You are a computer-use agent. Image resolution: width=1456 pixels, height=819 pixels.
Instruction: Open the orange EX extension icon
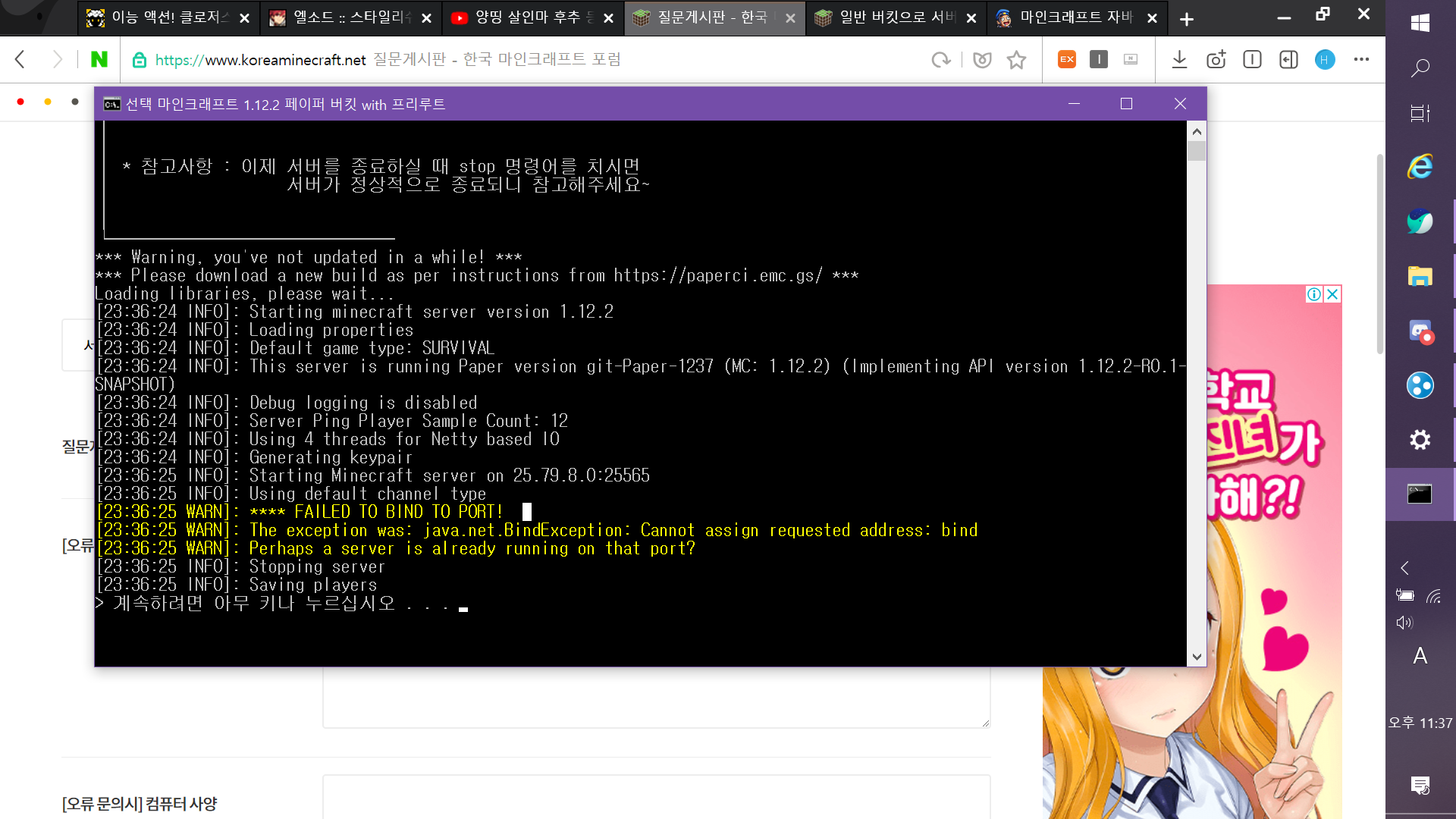coord(1067,59)
